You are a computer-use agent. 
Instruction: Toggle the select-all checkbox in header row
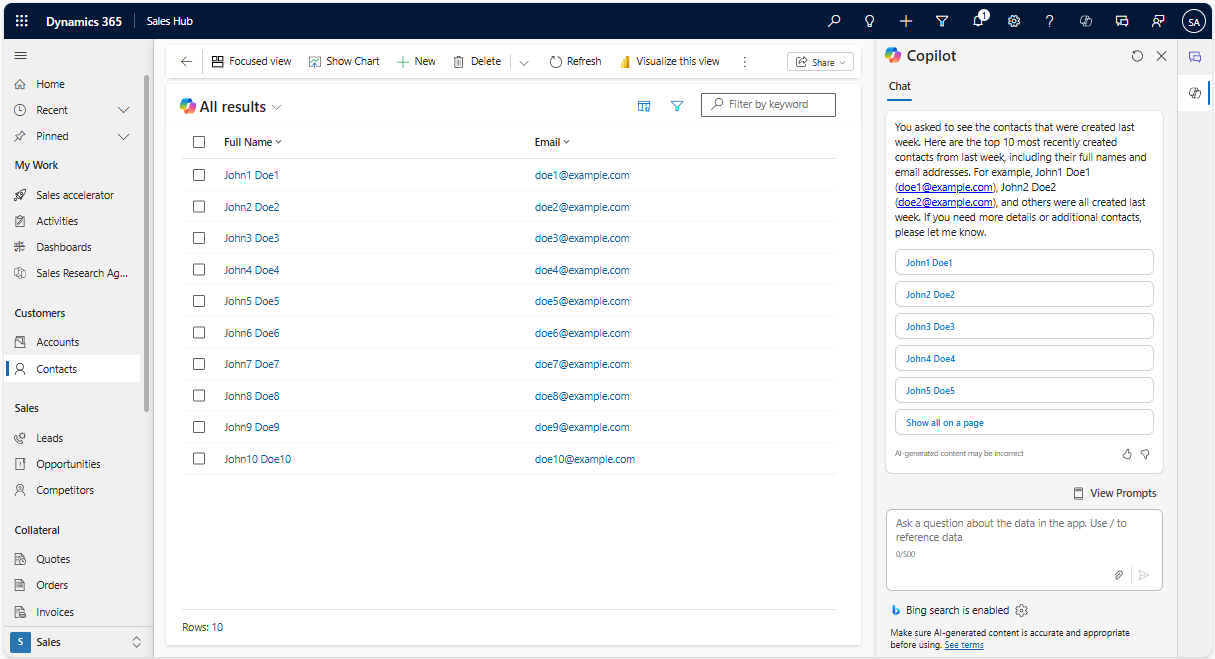[x=199, y=142]
